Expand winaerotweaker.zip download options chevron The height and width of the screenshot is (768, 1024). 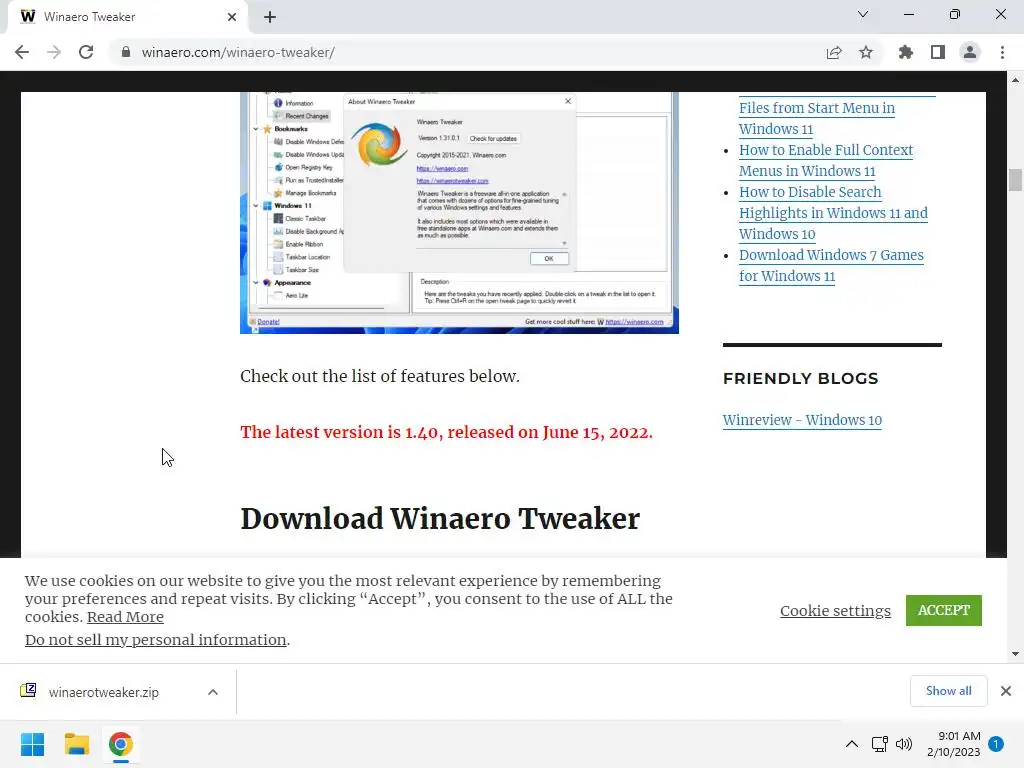pos(213,692)
